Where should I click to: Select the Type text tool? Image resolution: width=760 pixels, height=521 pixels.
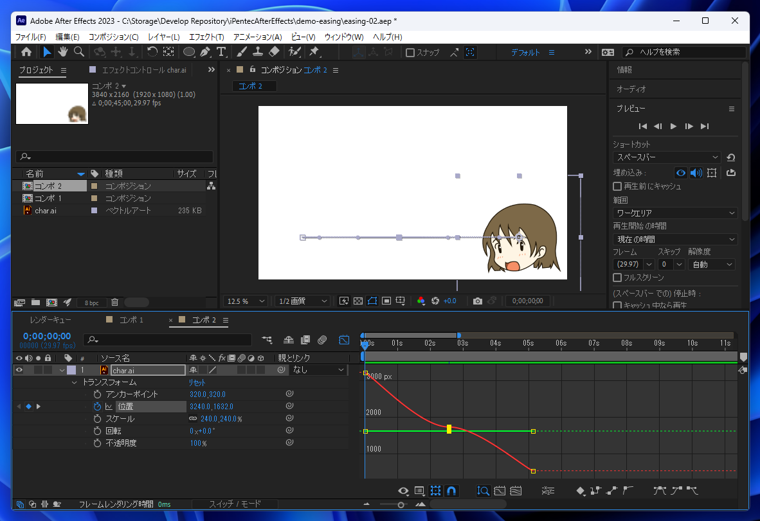(x=221, y=52)
